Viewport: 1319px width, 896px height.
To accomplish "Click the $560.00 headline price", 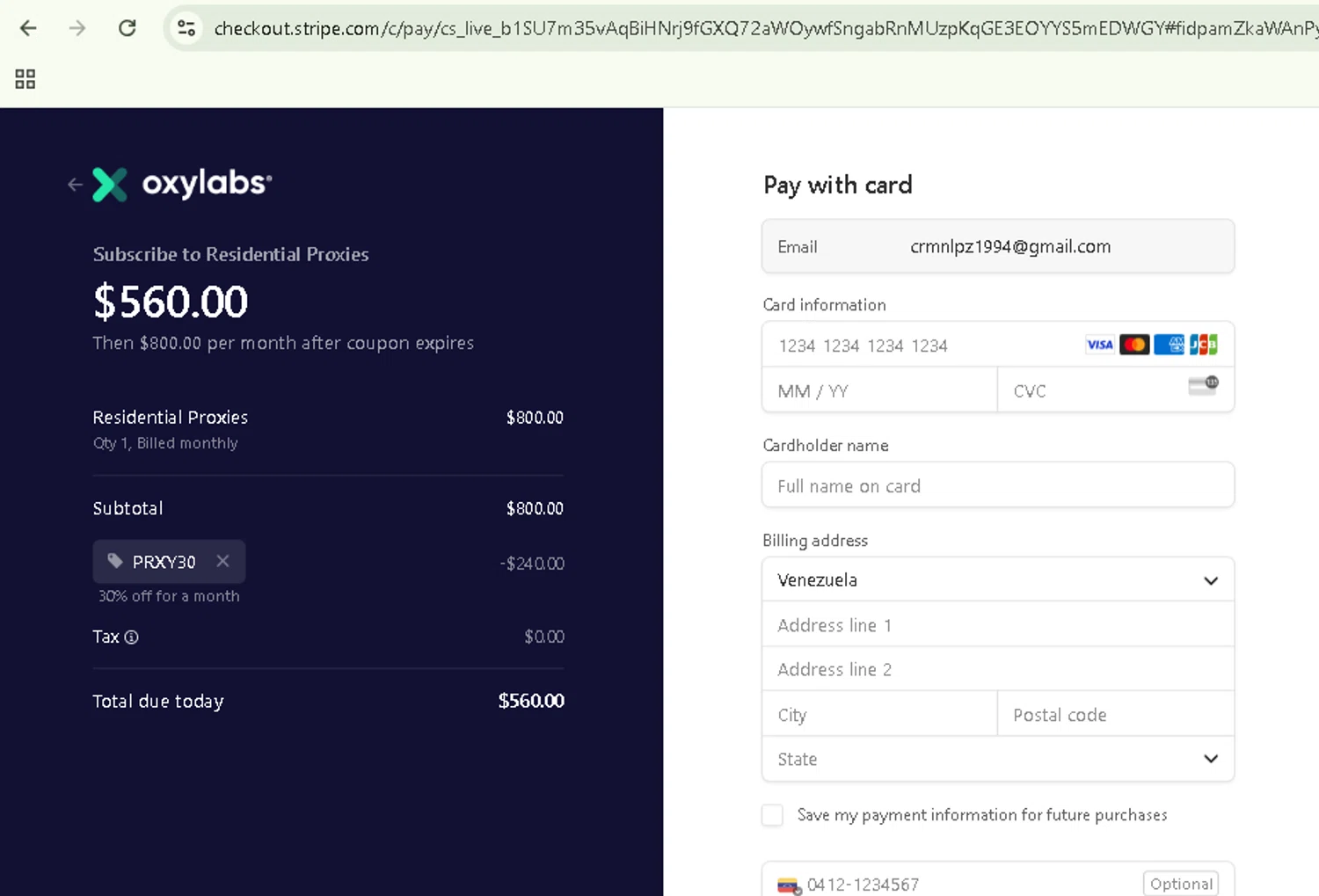I will (171, 302).
